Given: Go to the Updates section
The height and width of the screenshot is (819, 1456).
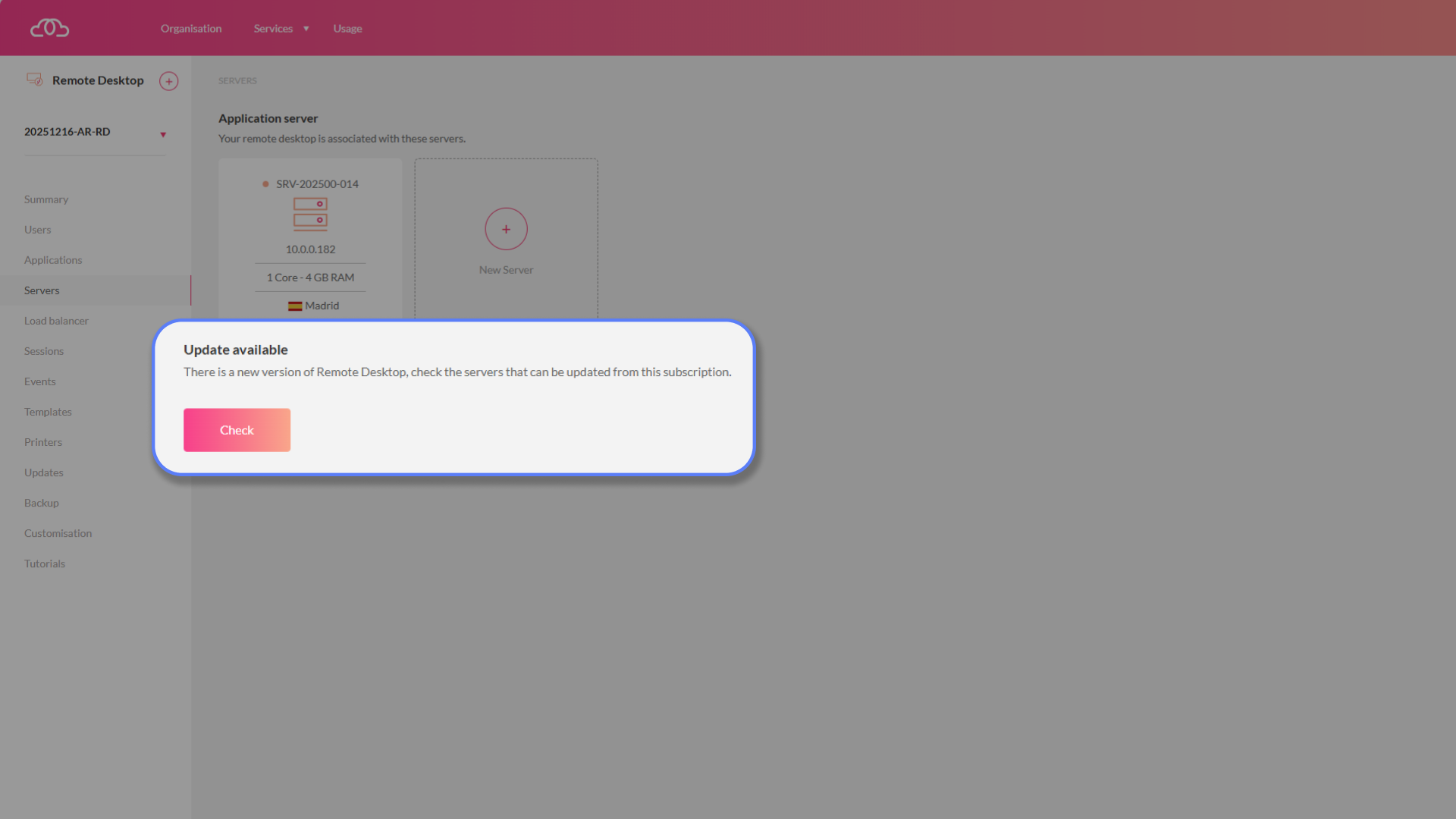Looking at the screenshot, I should point(44,472).
